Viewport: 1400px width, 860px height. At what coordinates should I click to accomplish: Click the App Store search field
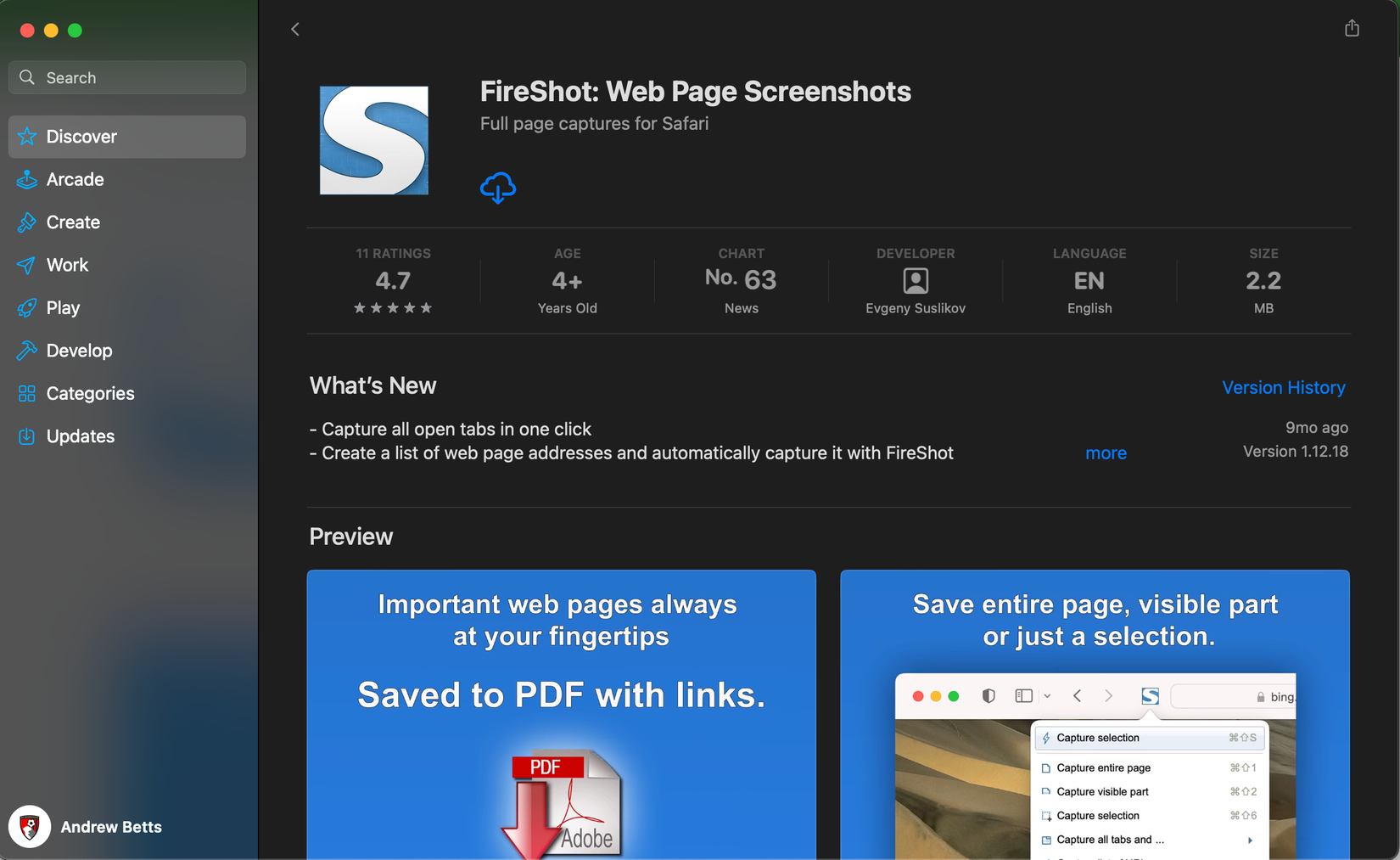[x=126, y=77]
